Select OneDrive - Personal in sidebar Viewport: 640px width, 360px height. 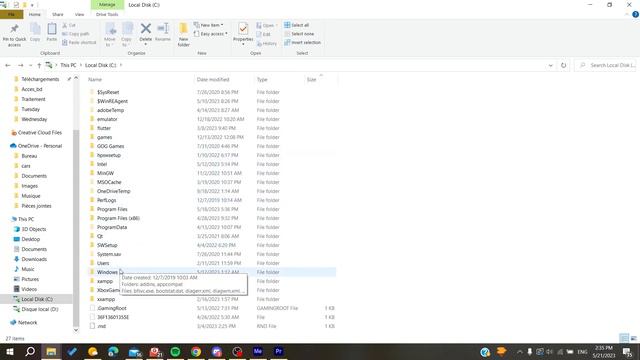(40, 146)
